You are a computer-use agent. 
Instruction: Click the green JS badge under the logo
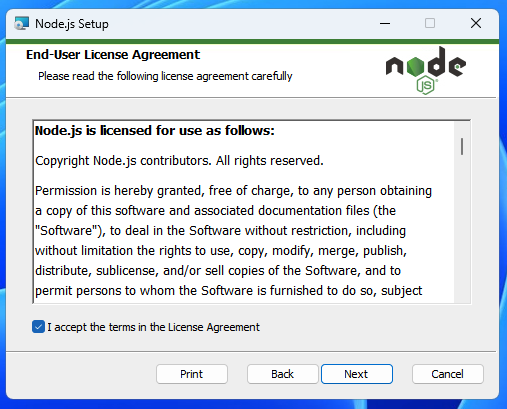point(426,85)
